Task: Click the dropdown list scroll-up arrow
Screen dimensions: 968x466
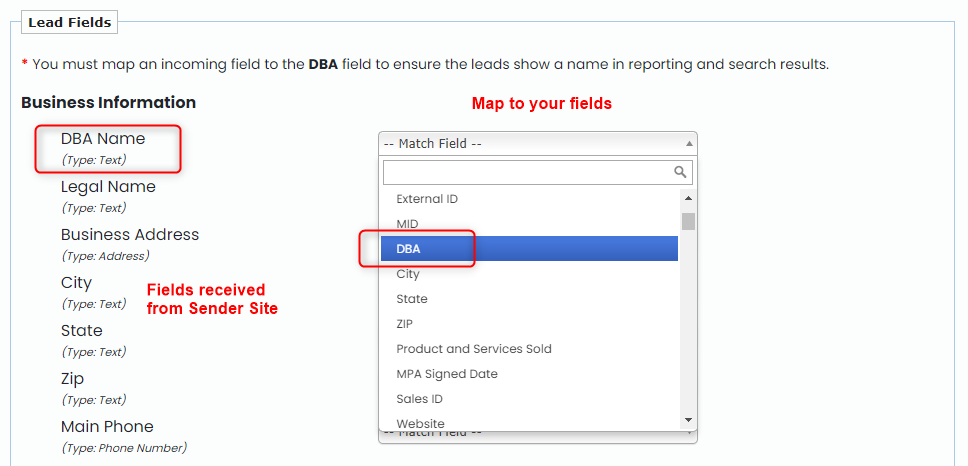Action: click(688, 198)
